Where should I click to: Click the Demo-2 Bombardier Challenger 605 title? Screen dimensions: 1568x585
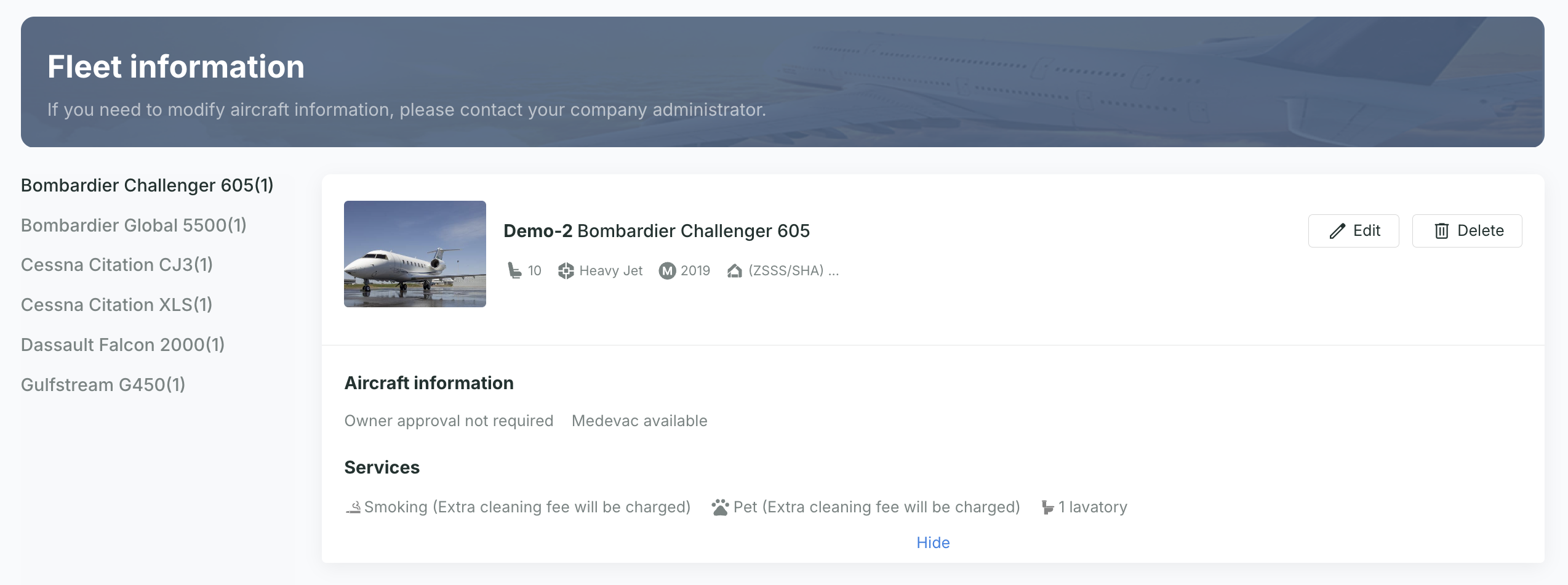(657, 231)
